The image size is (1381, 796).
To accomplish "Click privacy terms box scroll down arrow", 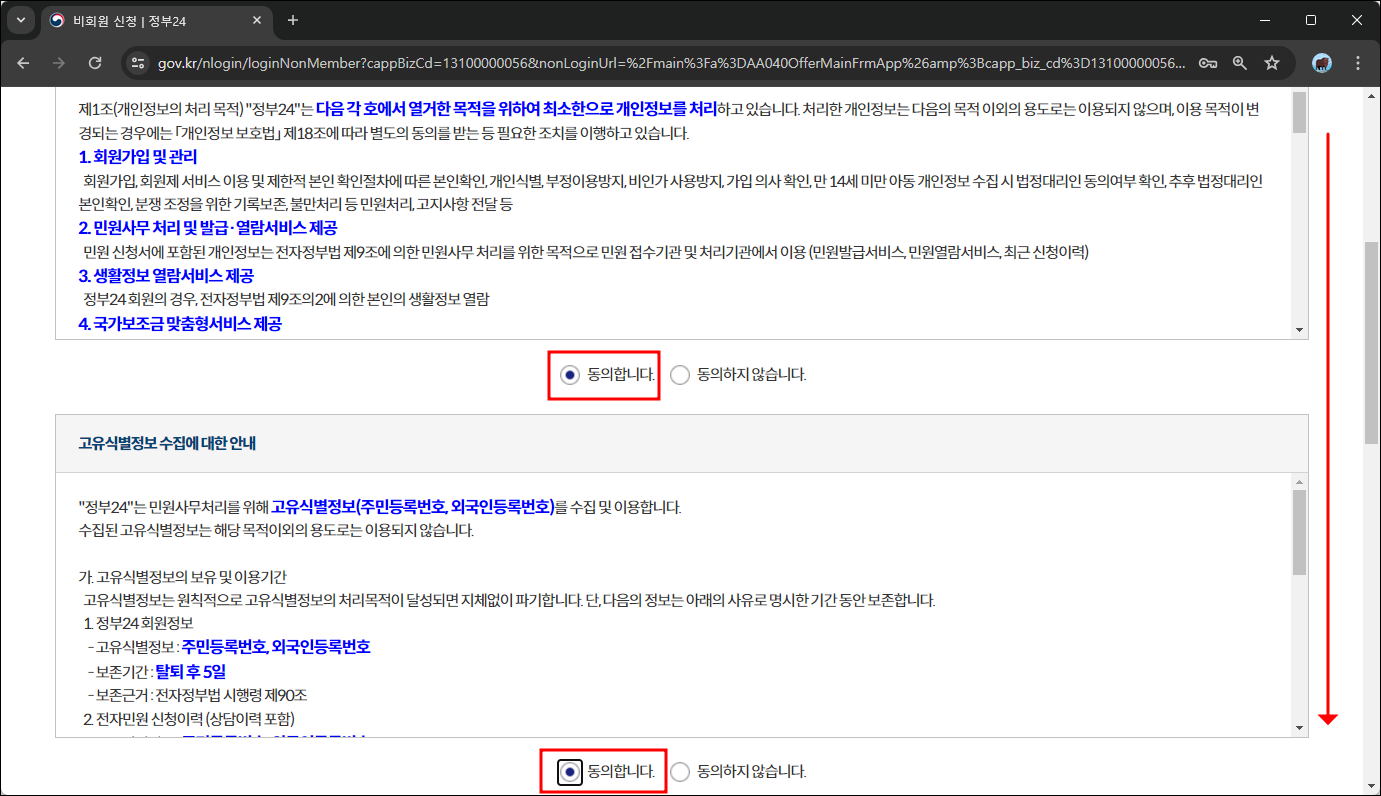I will click(x=1299, y=330).
